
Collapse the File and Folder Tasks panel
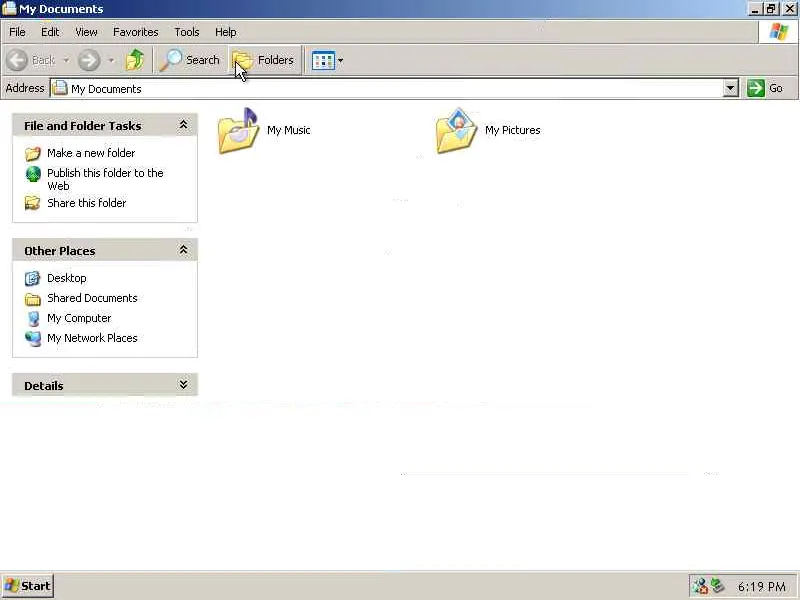click(x=183, y=125)
